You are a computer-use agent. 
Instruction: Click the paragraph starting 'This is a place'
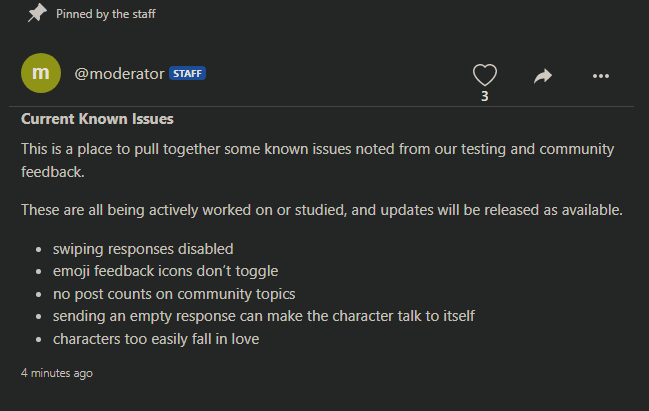[x=317, y=160]
